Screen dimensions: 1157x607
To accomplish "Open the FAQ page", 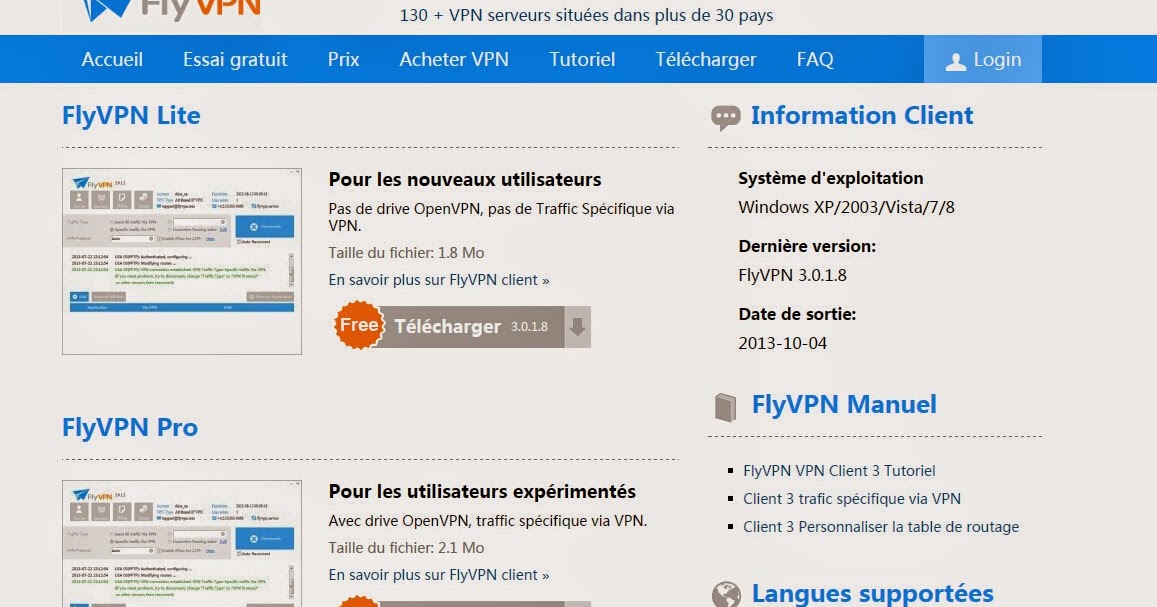I will (815, 60).
